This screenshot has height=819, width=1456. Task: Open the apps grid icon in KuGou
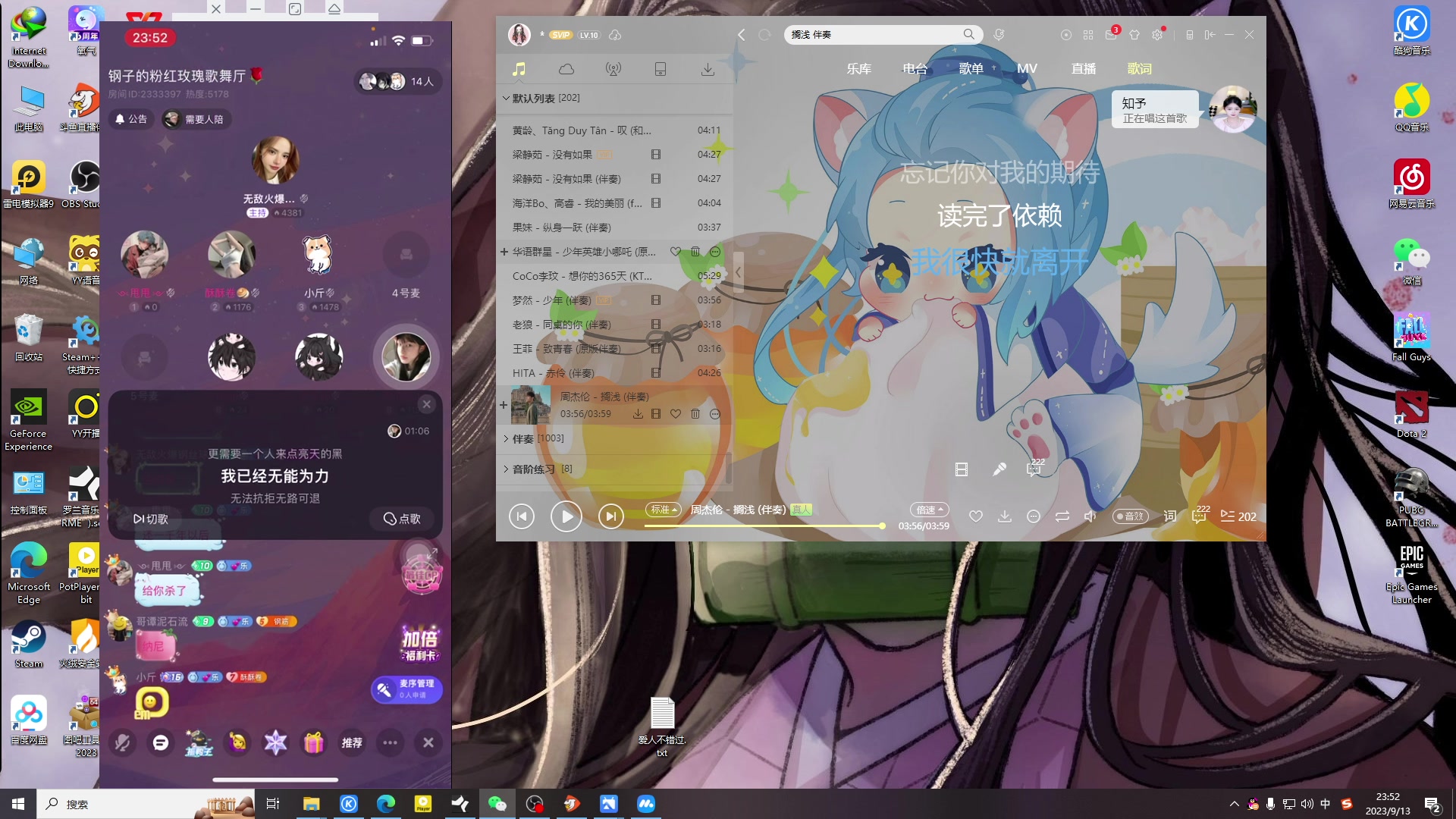click(1088, 34)
